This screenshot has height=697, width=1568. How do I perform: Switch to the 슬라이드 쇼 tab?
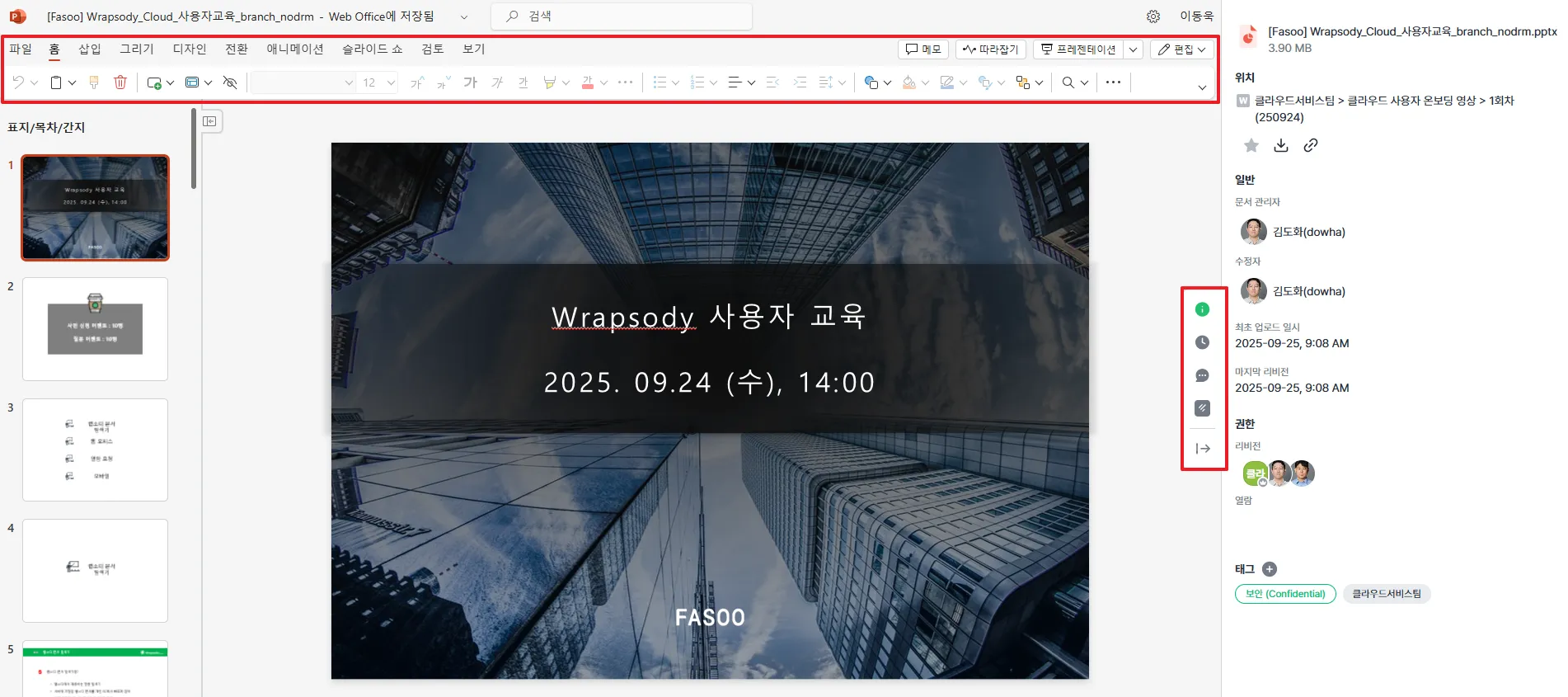point(373,49)
